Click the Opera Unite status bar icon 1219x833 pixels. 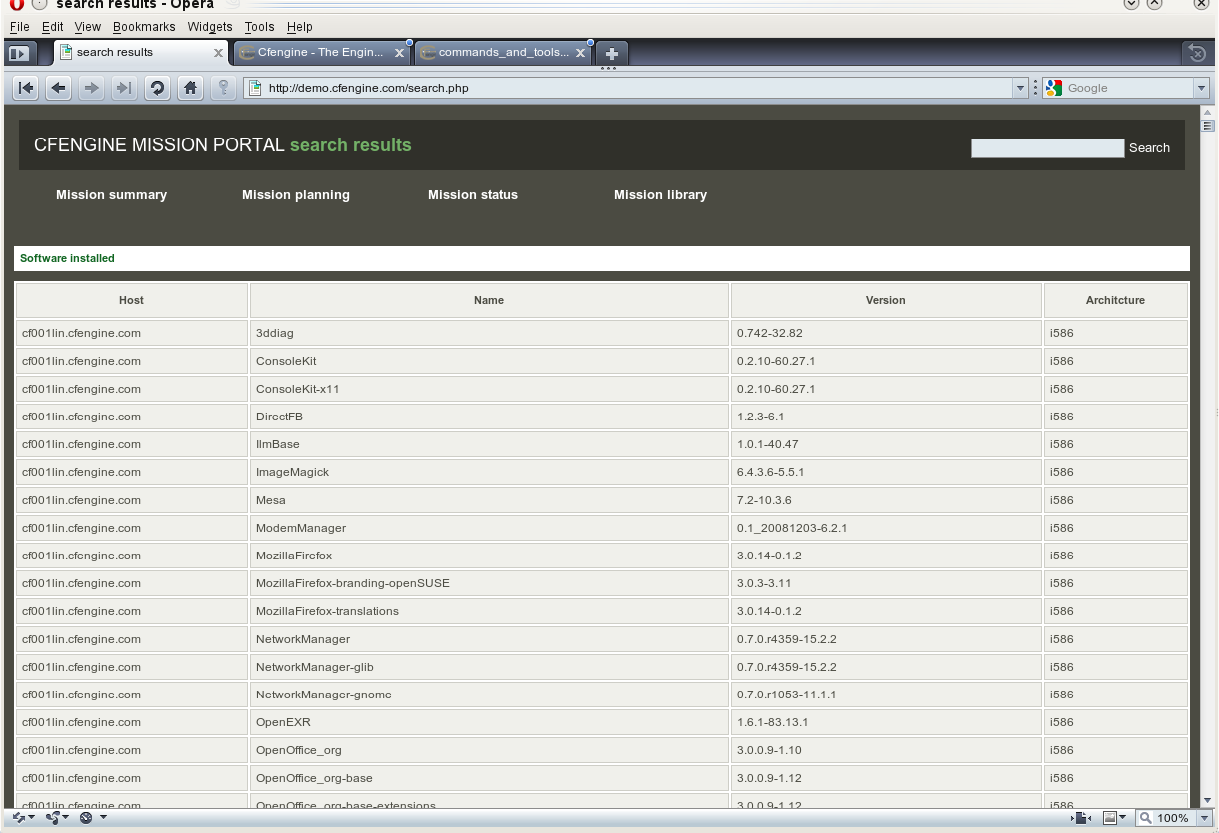[x=52, y=818]
